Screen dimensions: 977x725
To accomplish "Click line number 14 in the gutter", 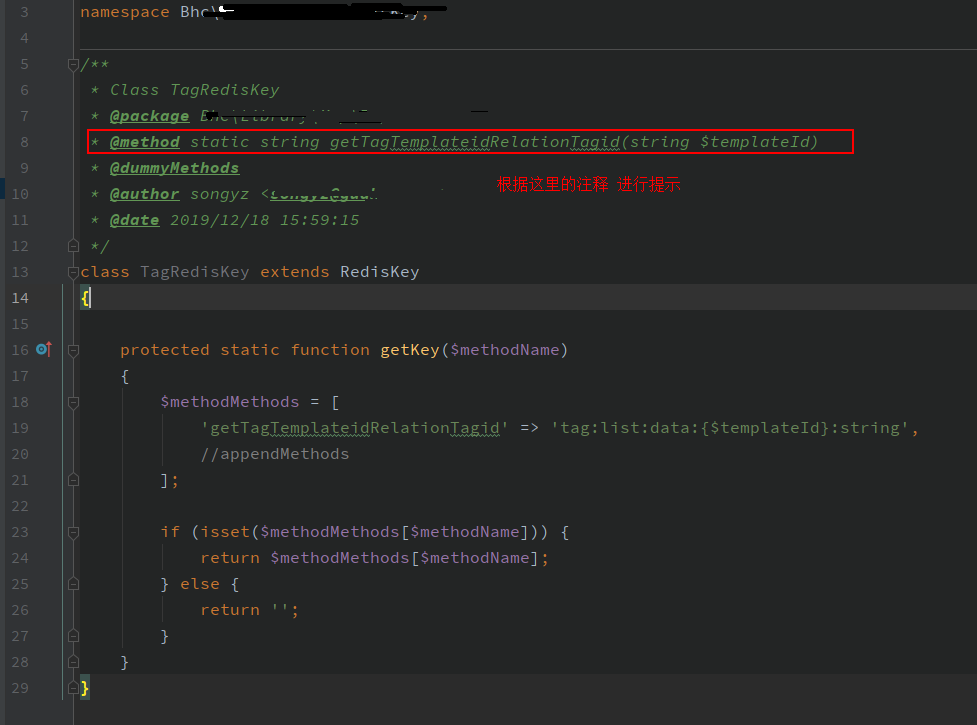I will pyautogui.click(x=23, y=298).
